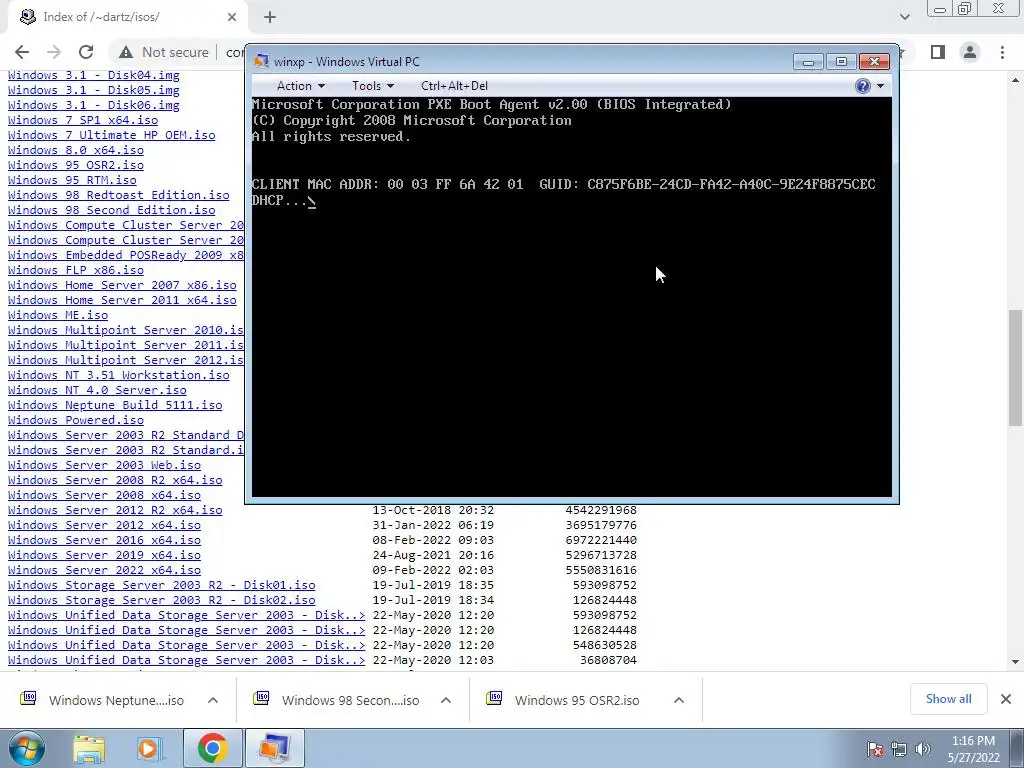Click Windows Server 2016 x64.iso link
This screenshot has height=768, width=1024.
(104, 541)
